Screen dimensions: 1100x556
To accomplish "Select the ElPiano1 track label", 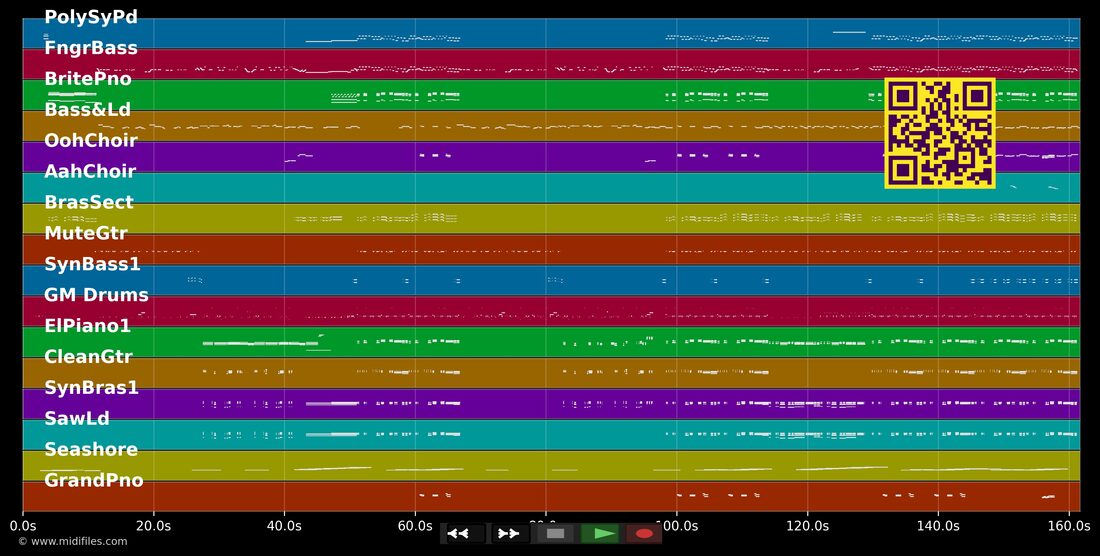I will click(x=88, y=325).
